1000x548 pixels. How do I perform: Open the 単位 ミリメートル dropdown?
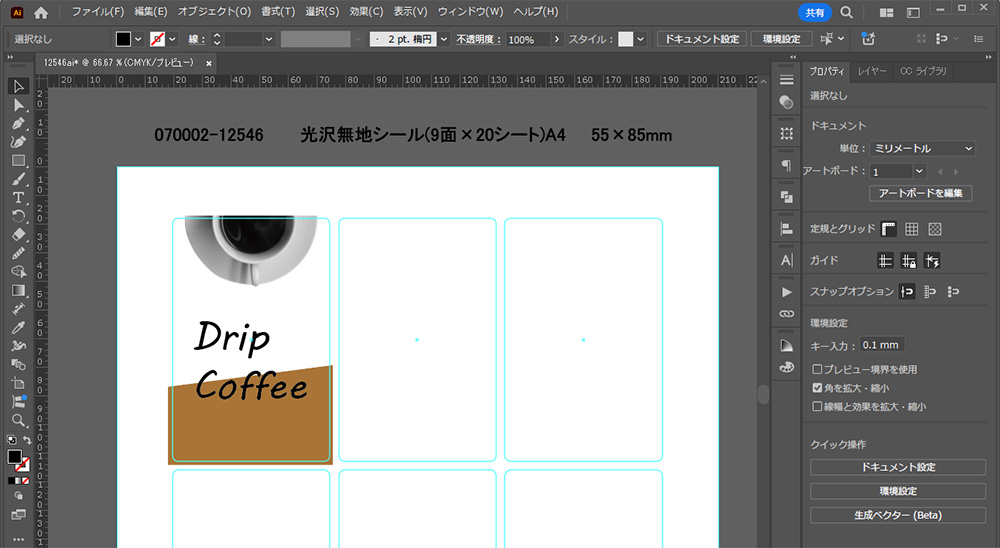[921, 148]
